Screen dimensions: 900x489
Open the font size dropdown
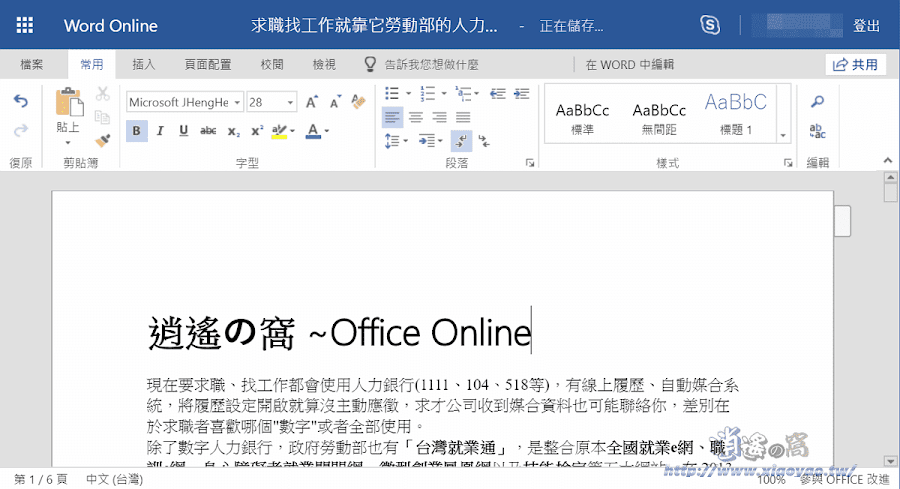(x=290, y=102)
